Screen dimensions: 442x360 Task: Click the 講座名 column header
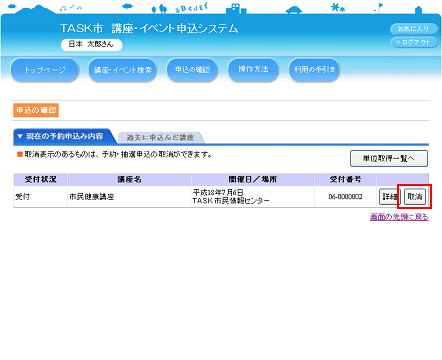click(129, 179)
